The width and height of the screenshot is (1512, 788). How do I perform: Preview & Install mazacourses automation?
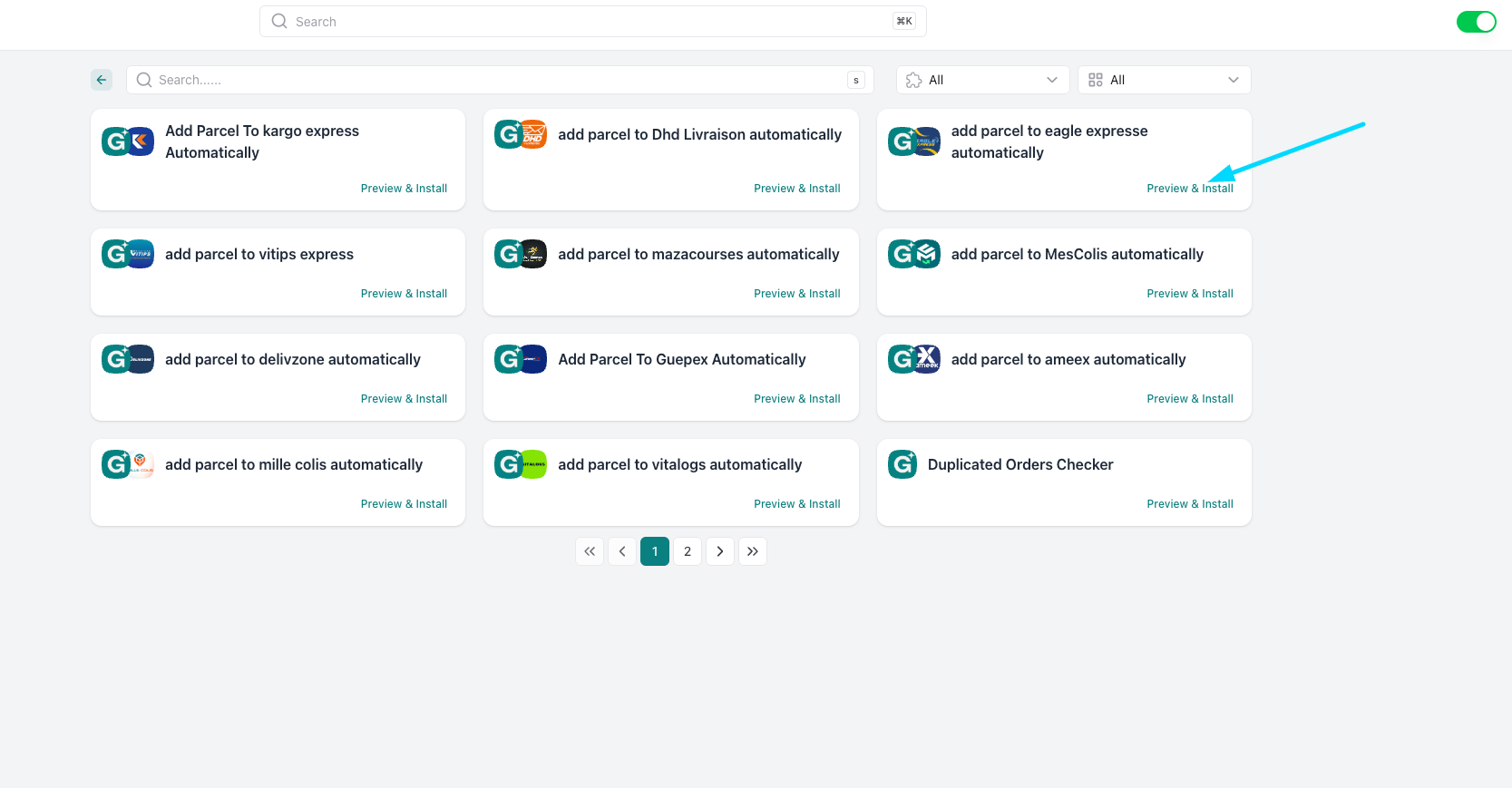point(797,294)
